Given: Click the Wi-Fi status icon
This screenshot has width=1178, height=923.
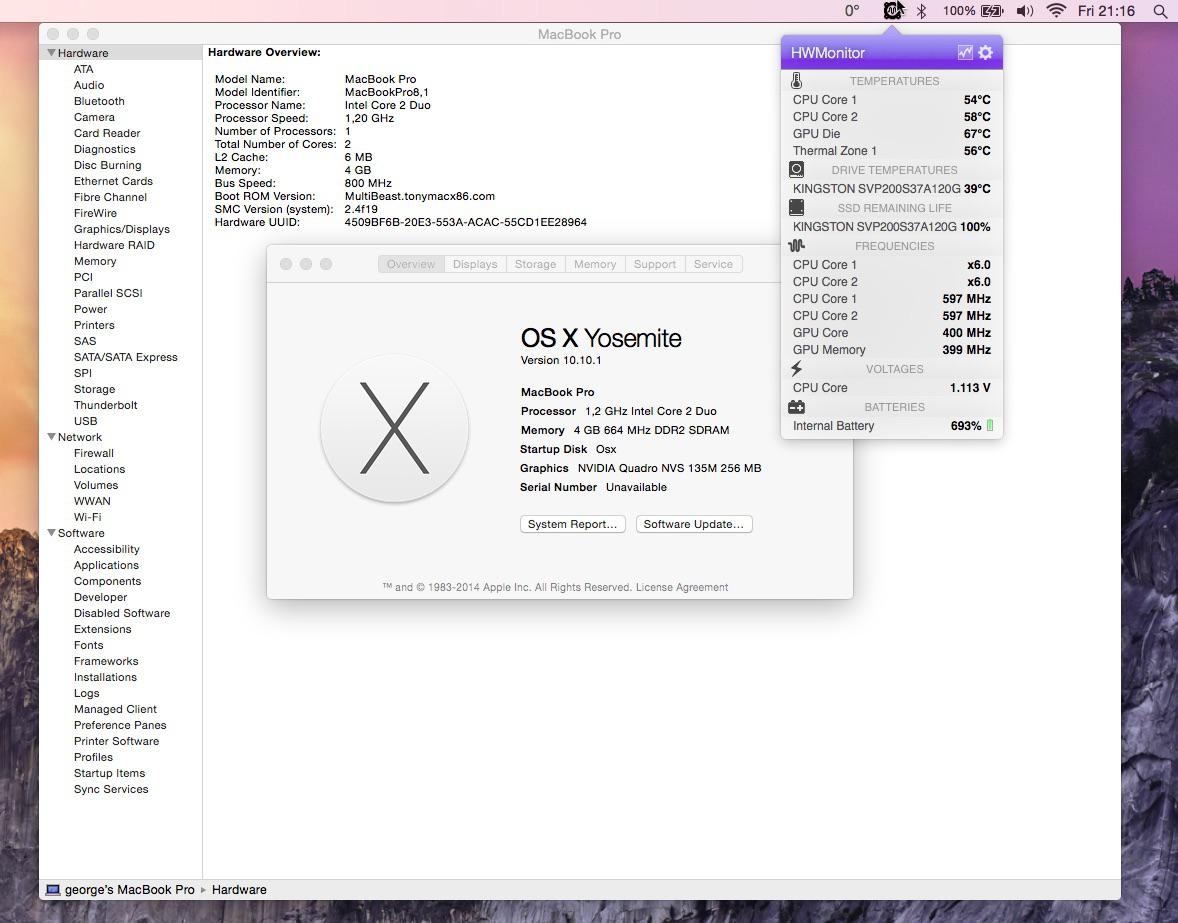Looking at the screenshot, I should click(1056, 11).
